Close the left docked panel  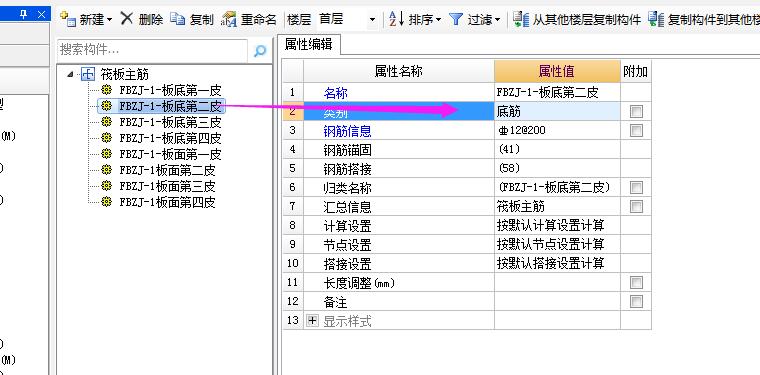point(41,15)
